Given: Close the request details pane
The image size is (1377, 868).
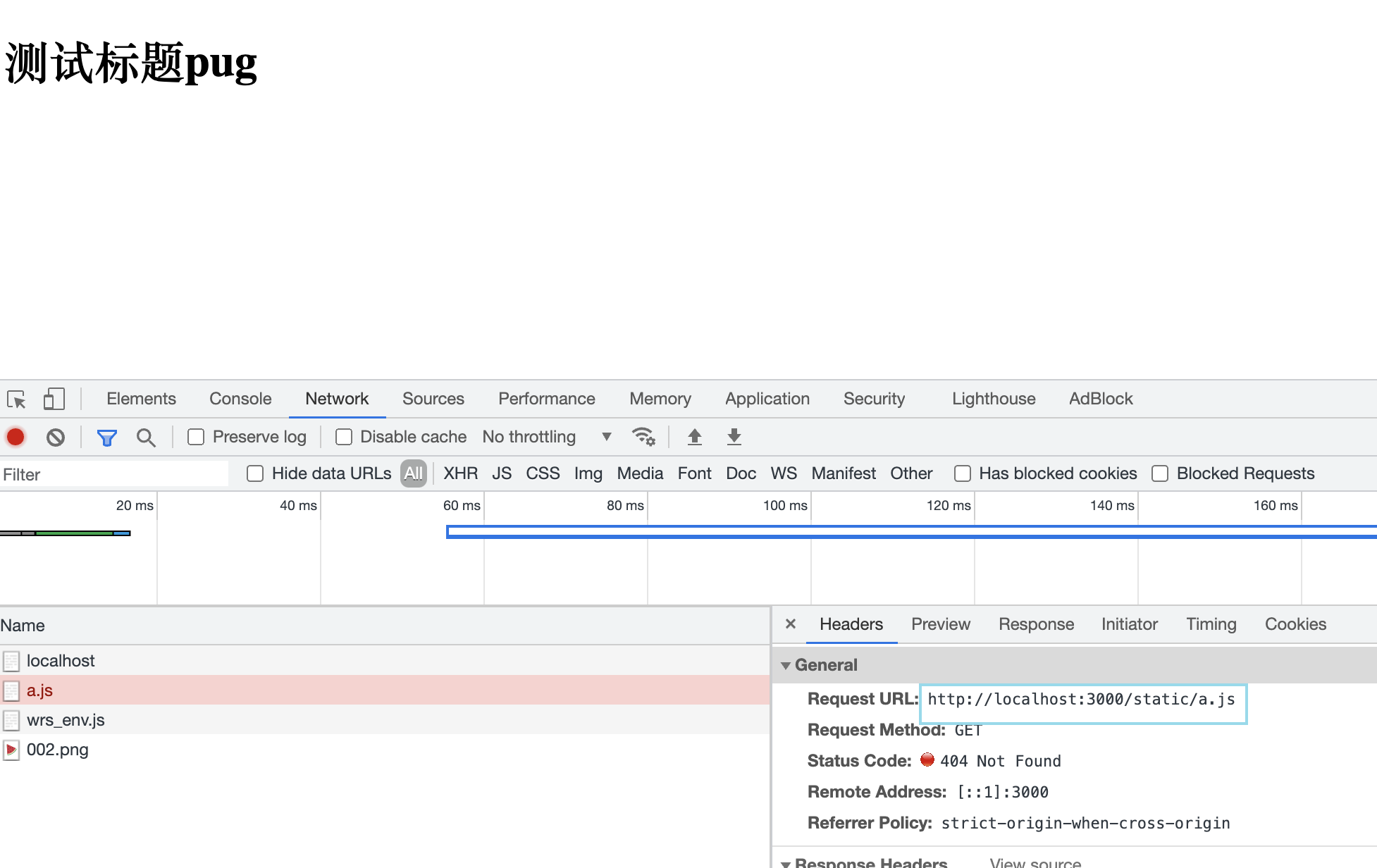Looking at the screenshot, I should 791,624.
